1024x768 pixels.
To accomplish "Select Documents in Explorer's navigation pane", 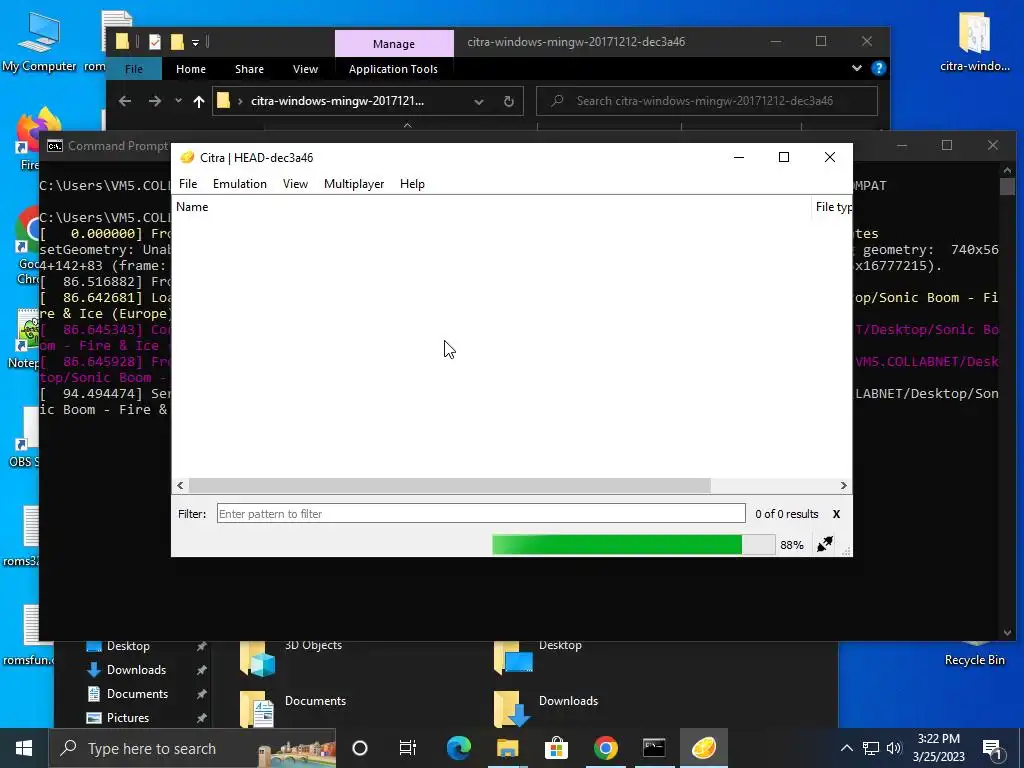I will point(137,694).
